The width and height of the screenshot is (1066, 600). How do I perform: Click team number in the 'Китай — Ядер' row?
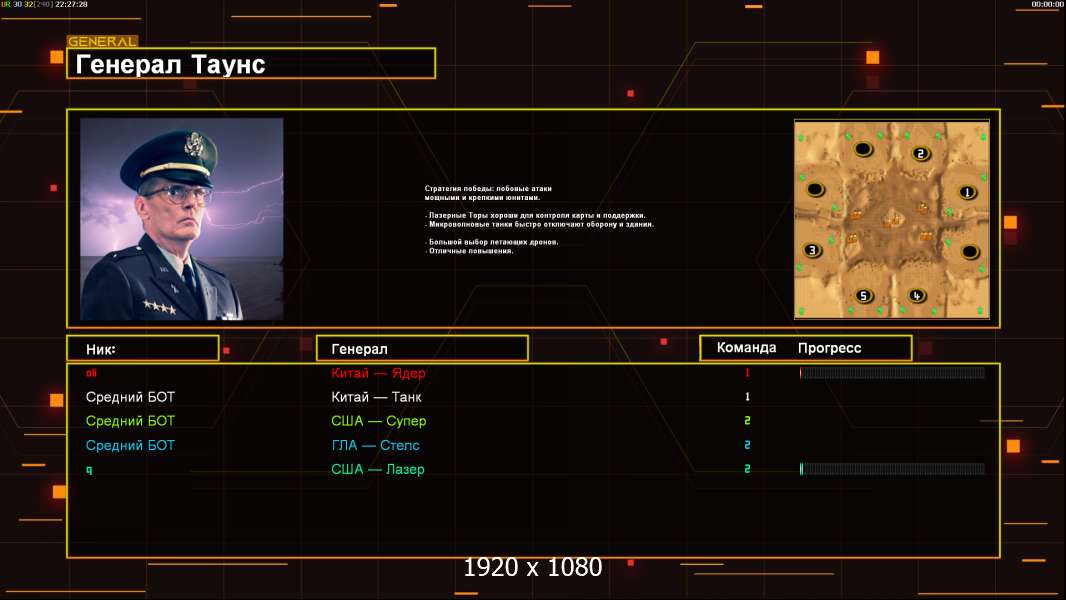[747, 372]
